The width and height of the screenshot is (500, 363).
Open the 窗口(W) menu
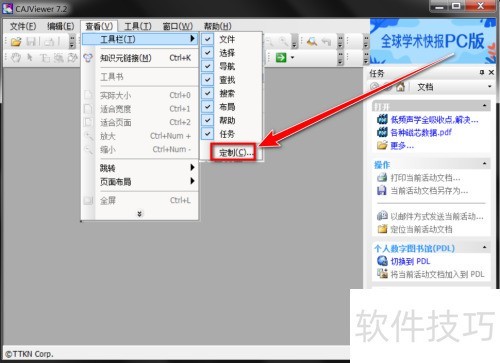pos(178,26)
